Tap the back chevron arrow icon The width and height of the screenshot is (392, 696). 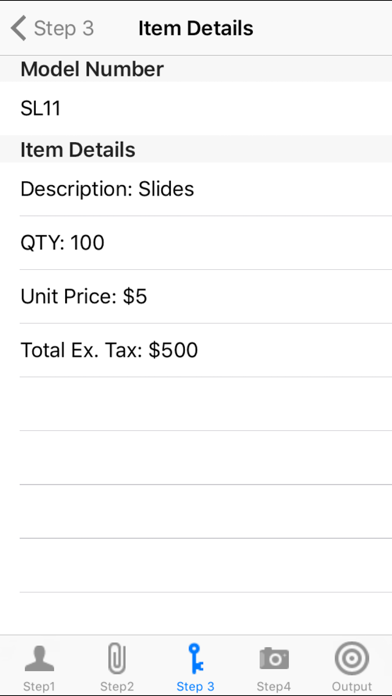tap(19, 28)
